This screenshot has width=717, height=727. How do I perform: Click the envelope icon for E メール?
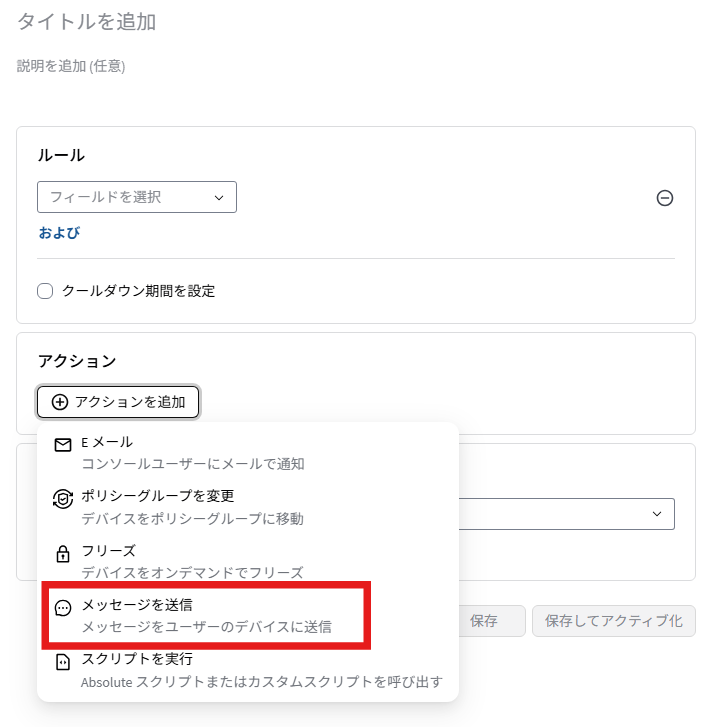[63, 445]
